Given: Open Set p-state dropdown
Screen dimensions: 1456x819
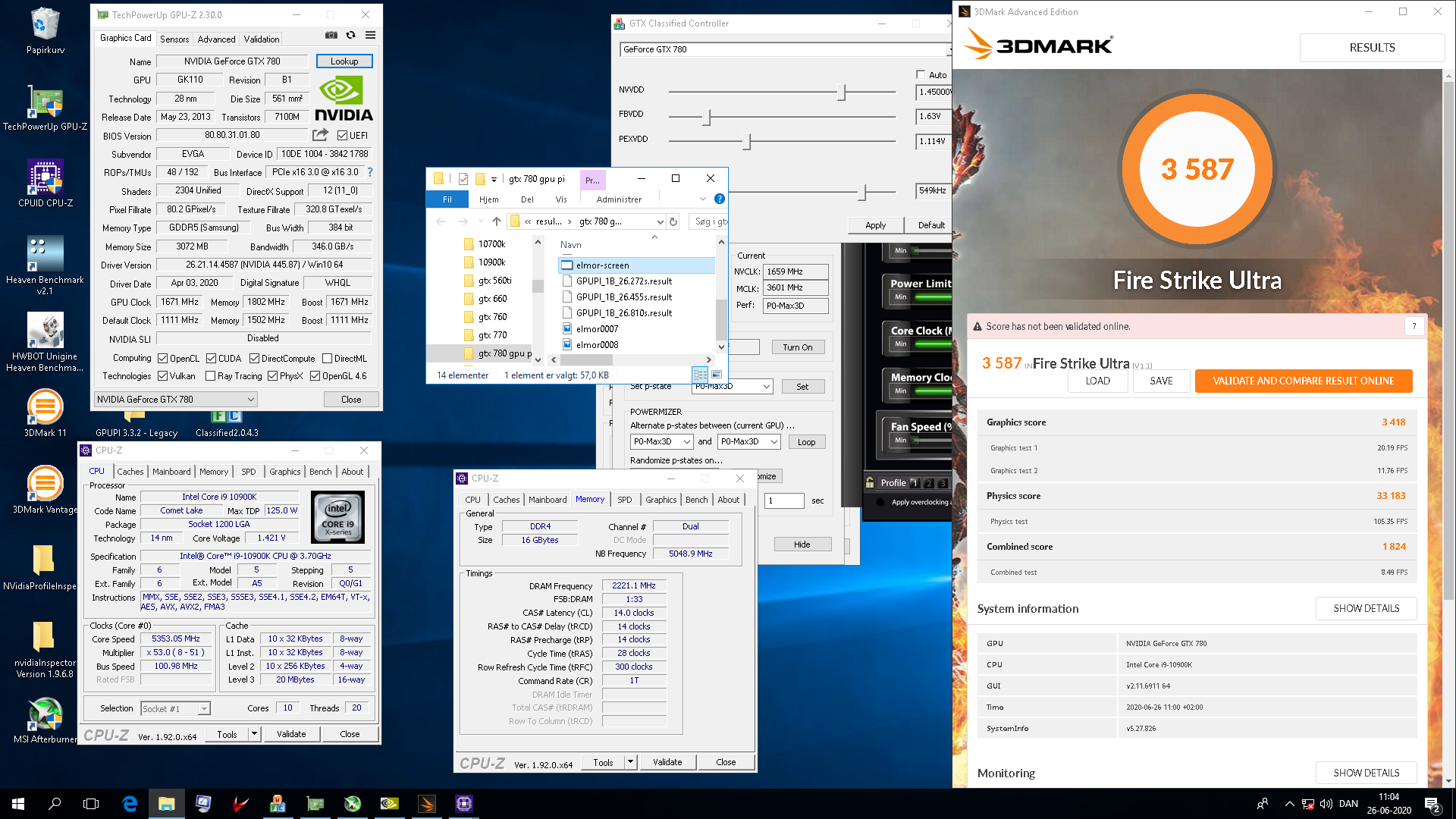Looking at the screenshot, I should tap(733, 387).
